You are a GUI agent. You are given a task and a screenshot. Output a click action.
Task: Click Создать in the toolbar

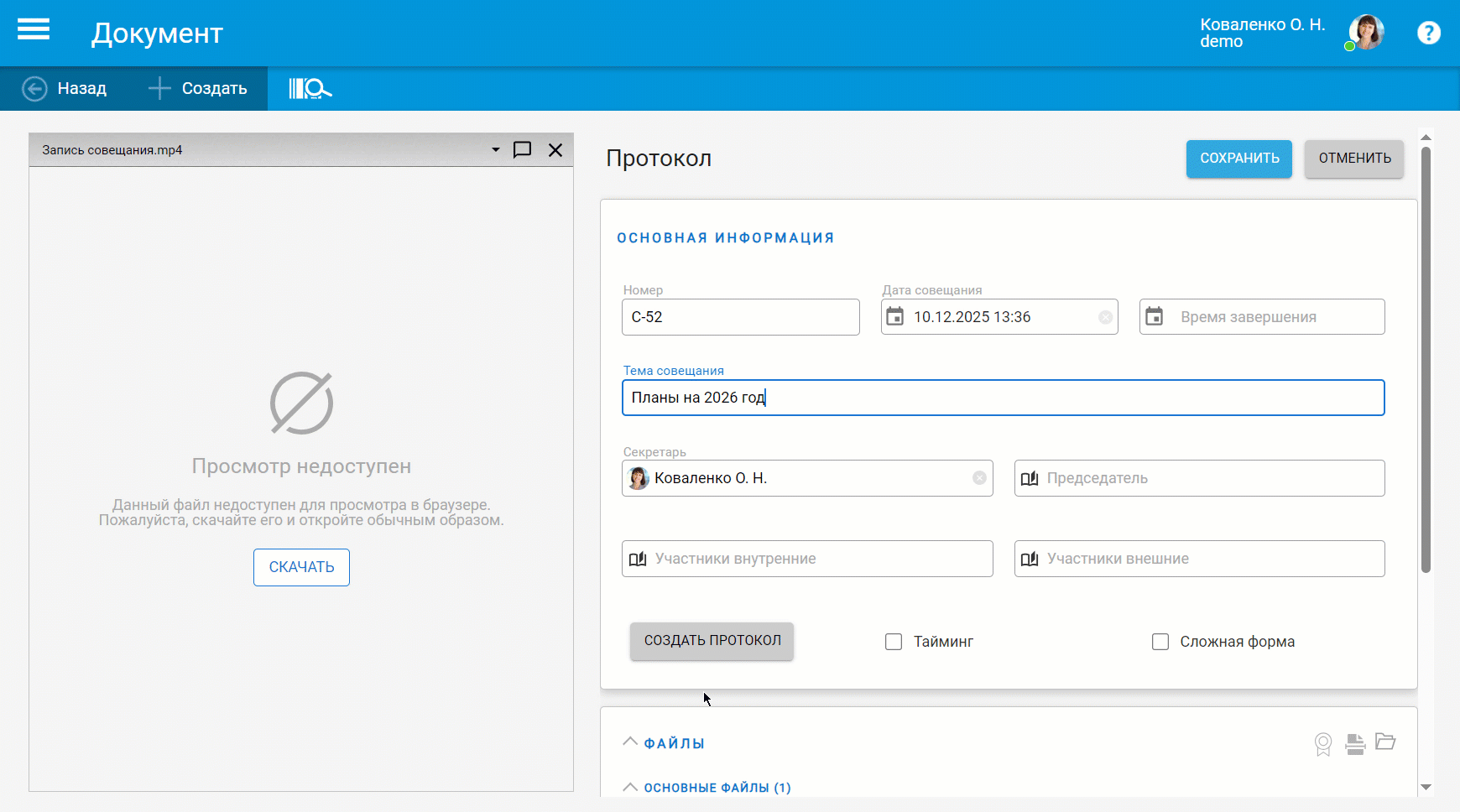pyautogui.click(x=198, y=88)
